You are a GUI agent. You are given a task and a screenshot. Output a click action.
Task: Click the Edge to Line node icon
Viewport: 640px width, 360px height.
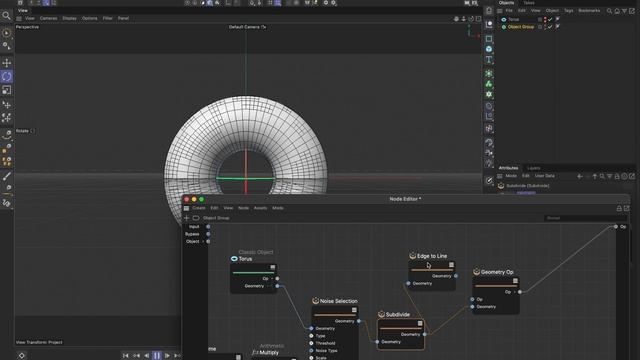click(412, 256)
